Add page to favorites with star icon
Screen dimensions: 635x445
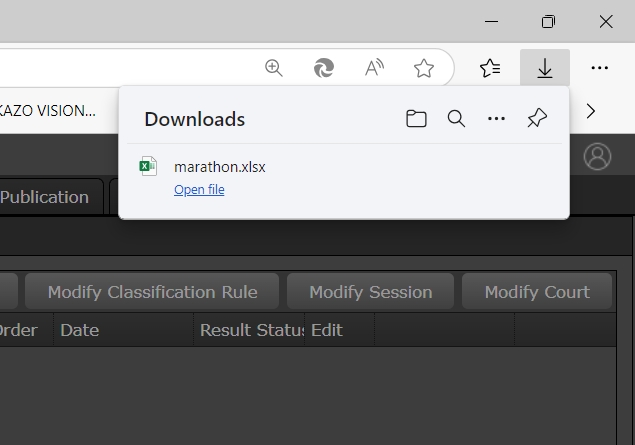click(x=424, y=68)
